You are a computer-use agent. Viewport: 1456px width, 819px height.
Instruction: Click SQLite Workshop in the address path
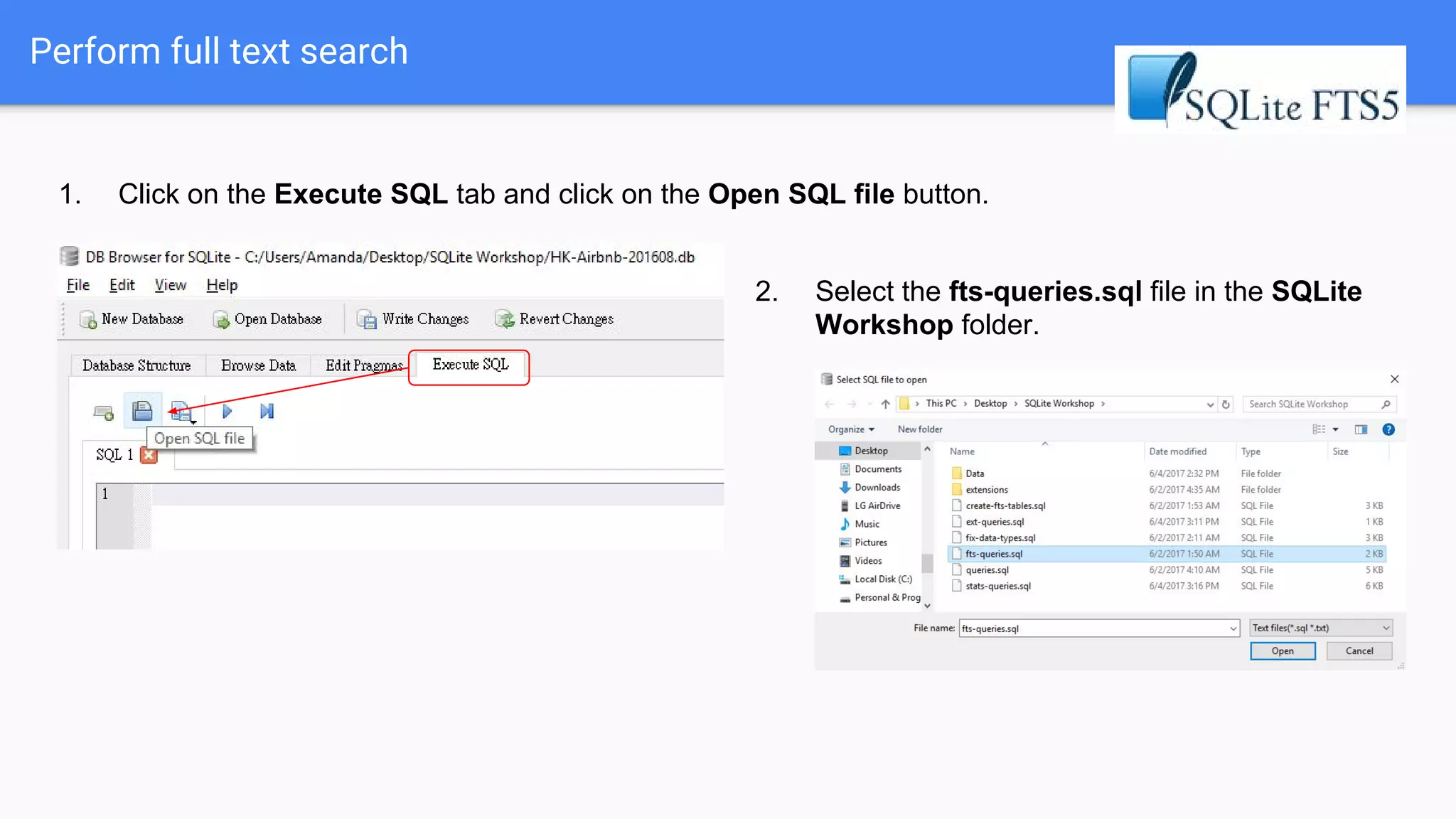tap(1059, 403)
